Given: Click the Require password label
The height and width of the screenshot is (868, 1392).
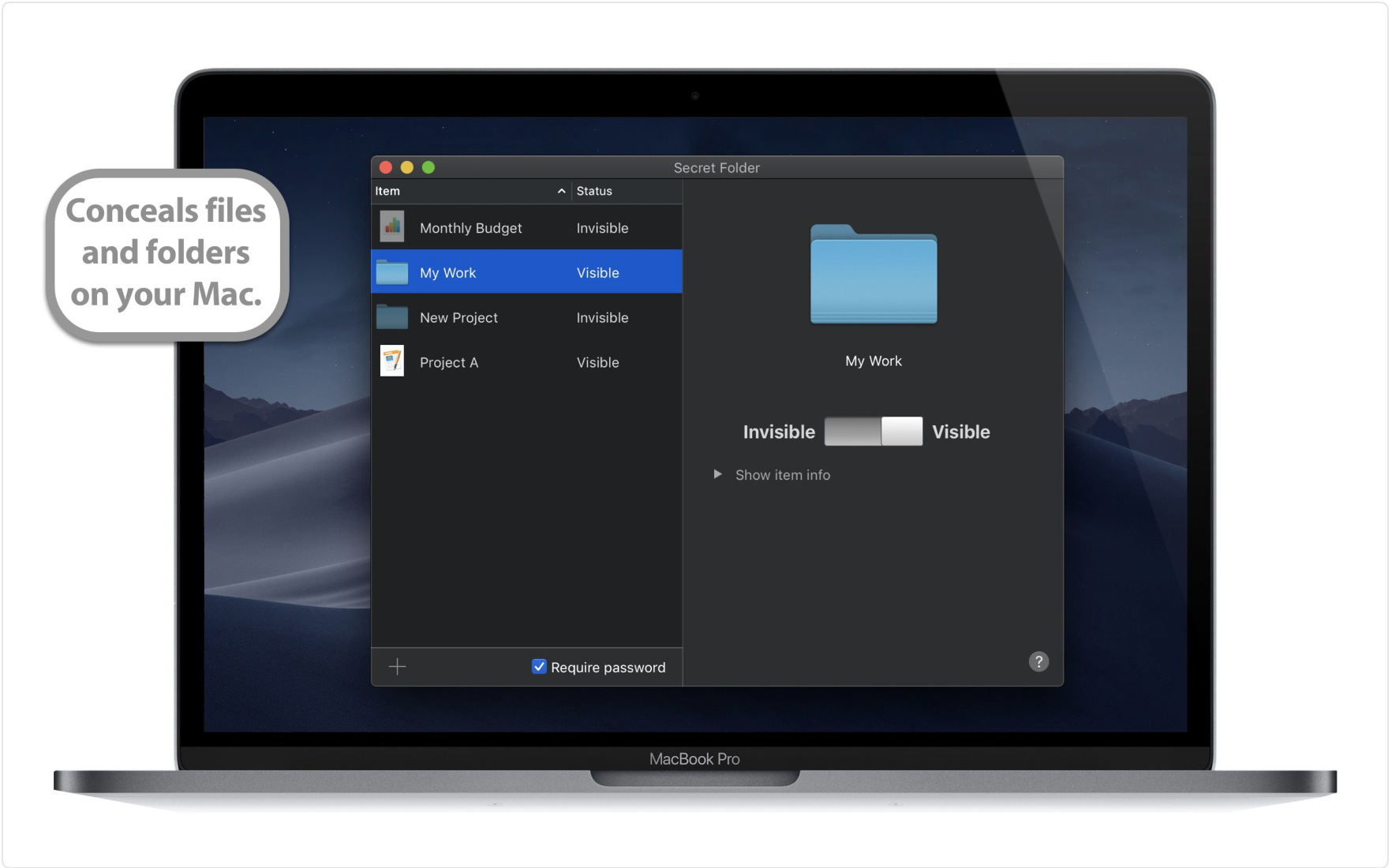Looking at the screenshot, I should point(608,668).
